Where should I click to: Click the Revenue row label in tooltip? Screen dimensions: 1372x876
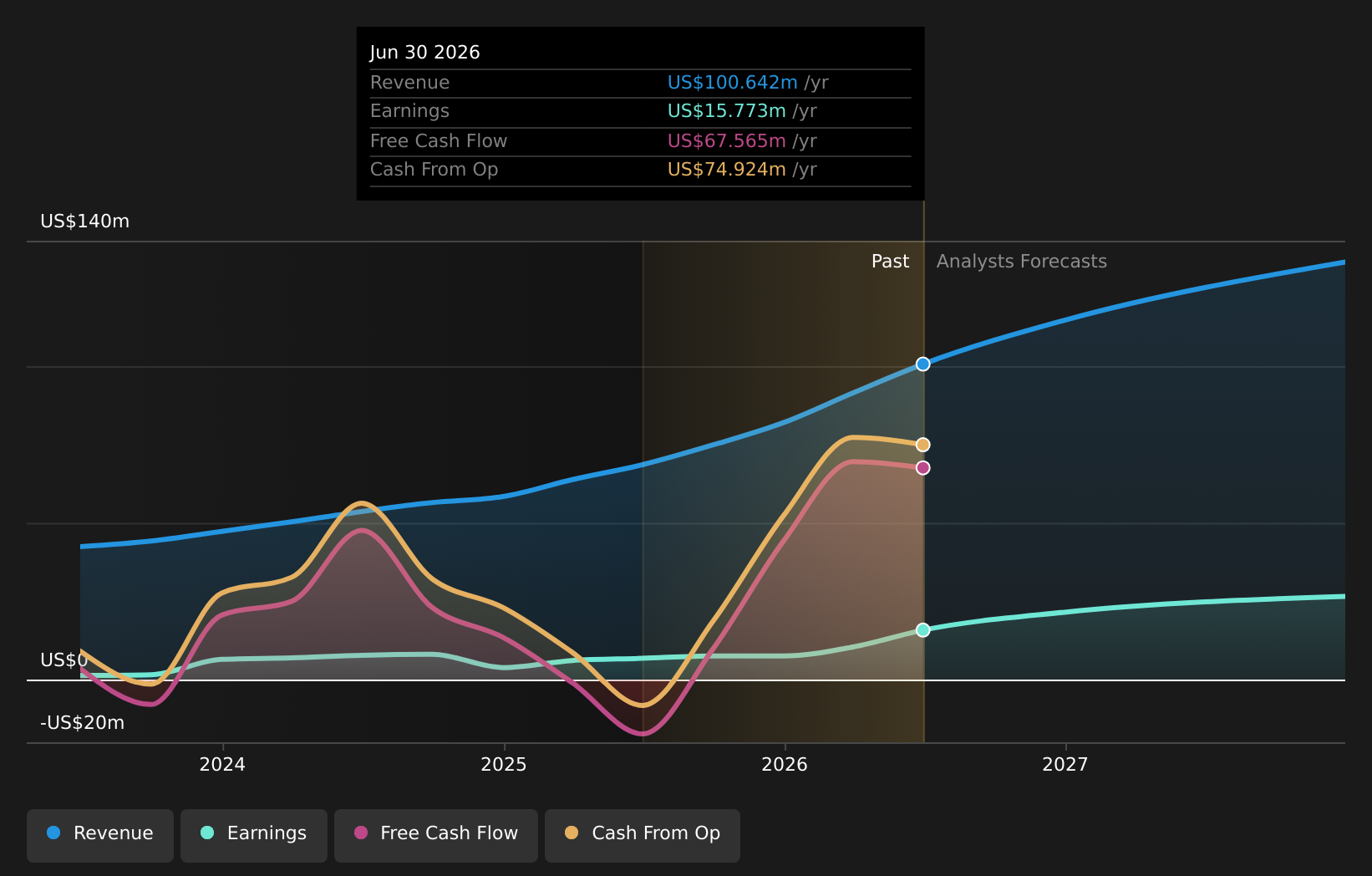409,83
